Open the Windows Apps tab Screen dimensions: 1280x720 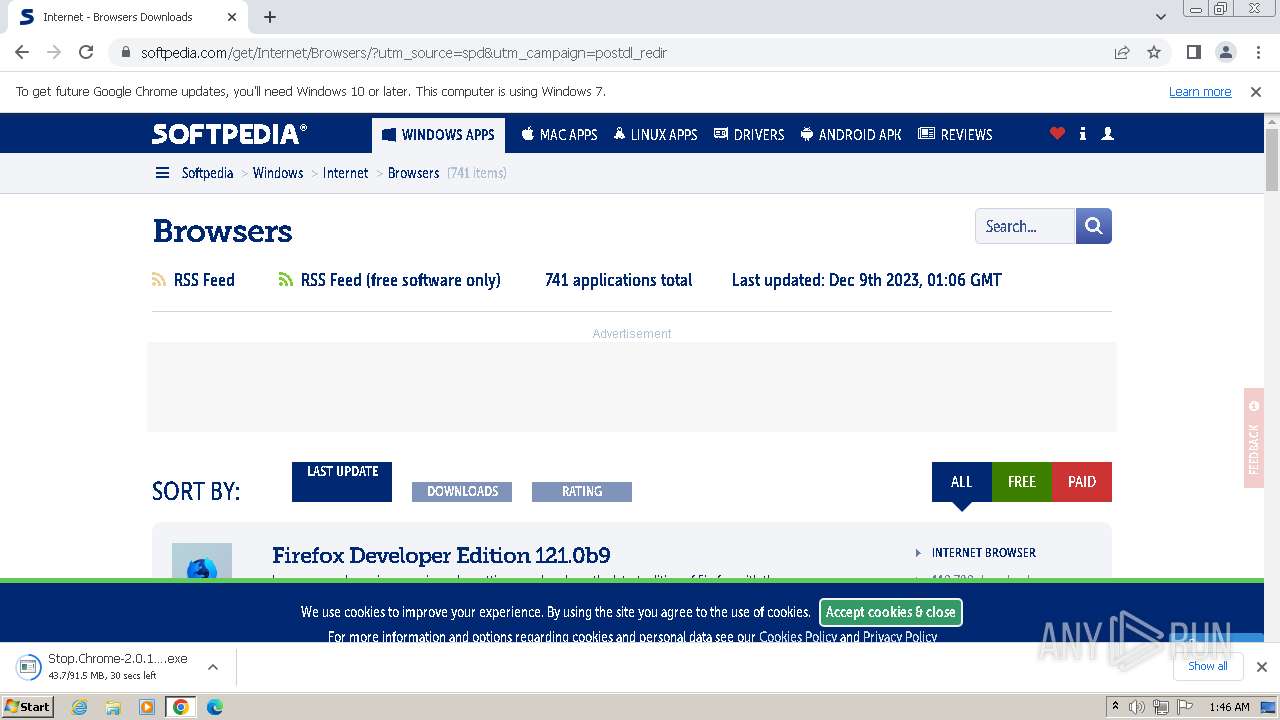(x=438, y=134)
